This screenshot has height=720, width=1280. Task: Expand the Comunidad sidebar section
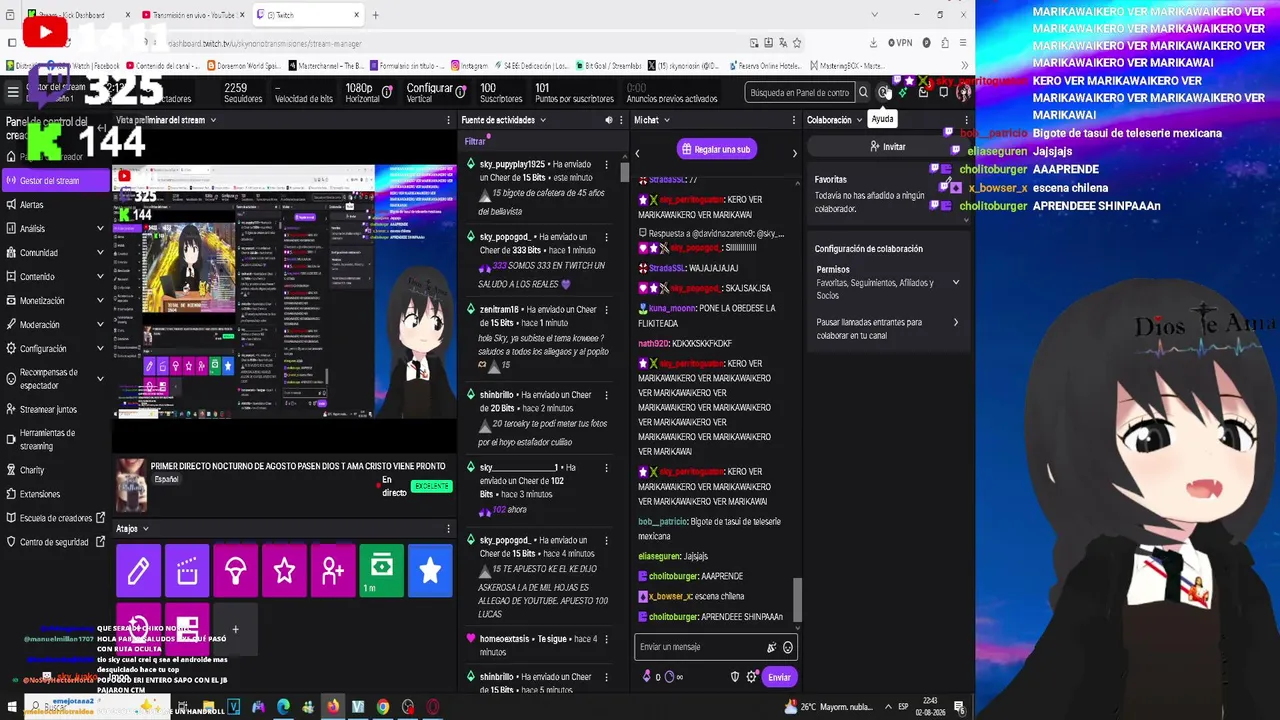pyautogui.click(x=100, y=253)
